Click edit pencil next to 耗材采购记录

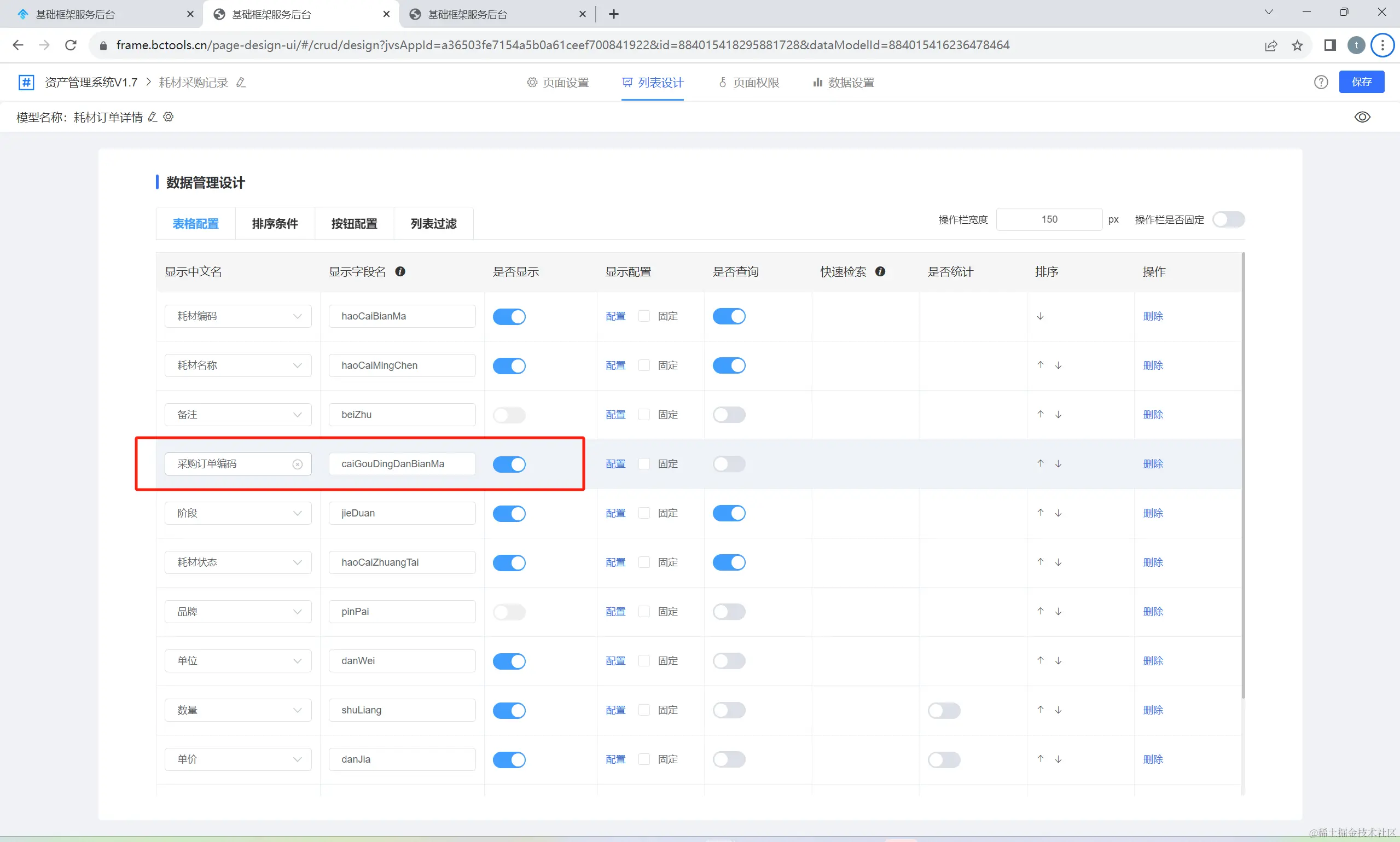tap(241, 83)
